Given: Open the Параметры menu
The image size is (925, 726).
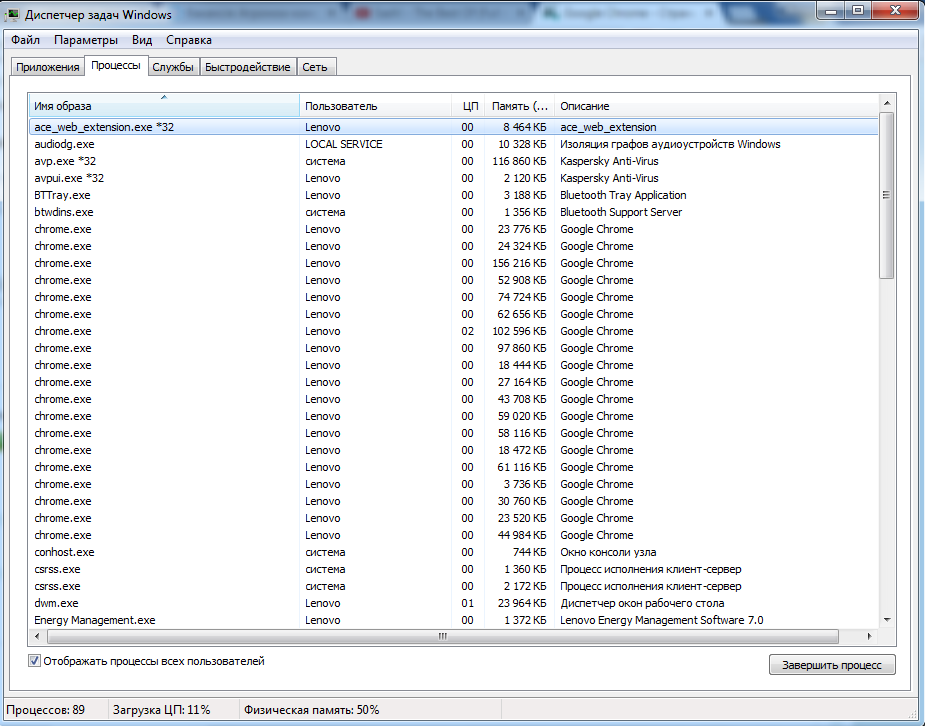Looking at the screenshot, I should click(86, 40).
